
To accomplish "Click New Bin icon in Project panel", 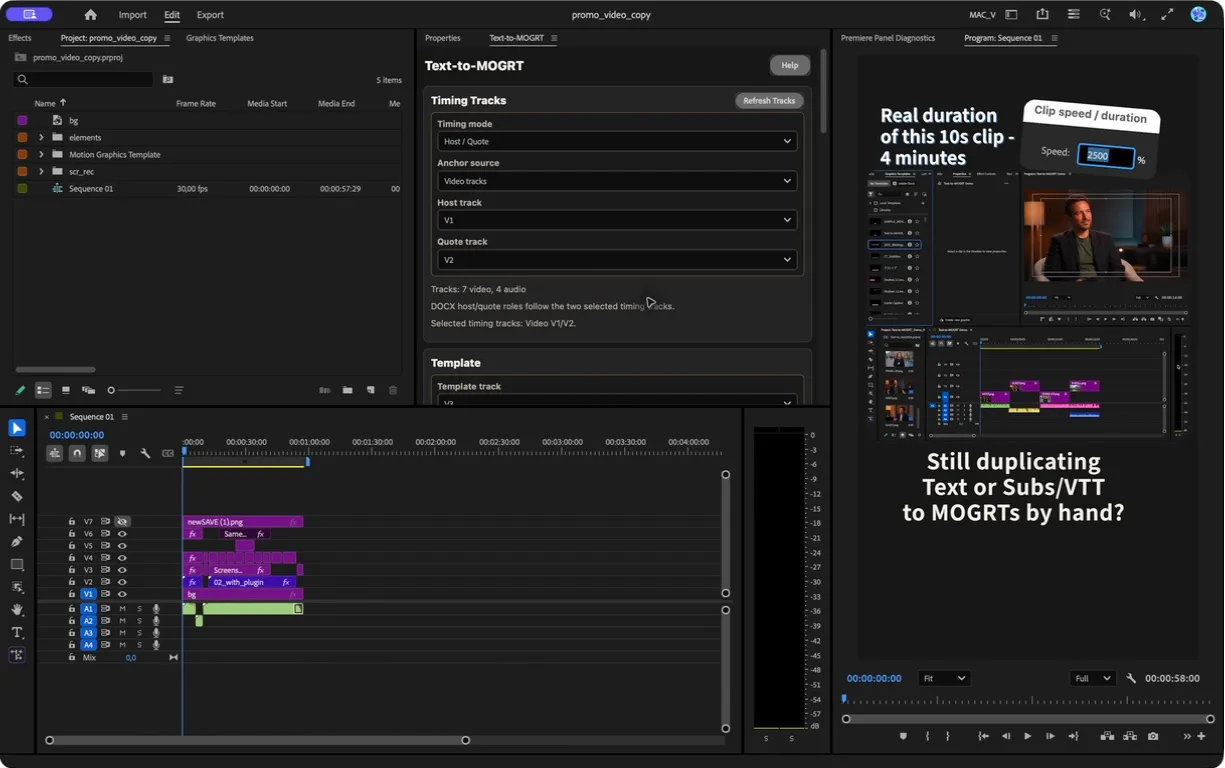I will click(347, 390).
